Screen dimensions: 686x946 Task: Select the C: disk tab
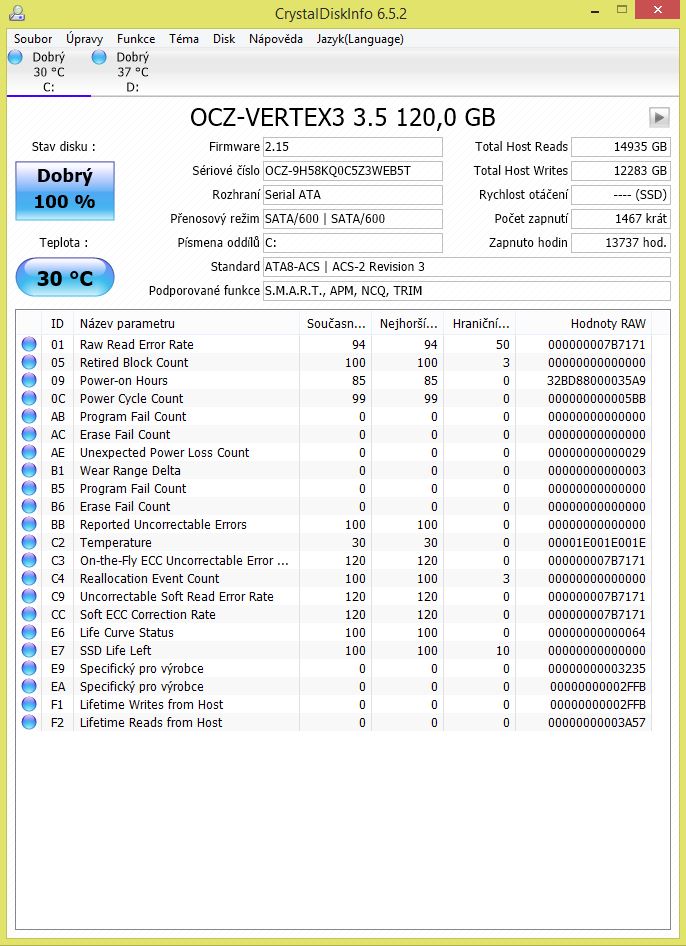point(48,72)
